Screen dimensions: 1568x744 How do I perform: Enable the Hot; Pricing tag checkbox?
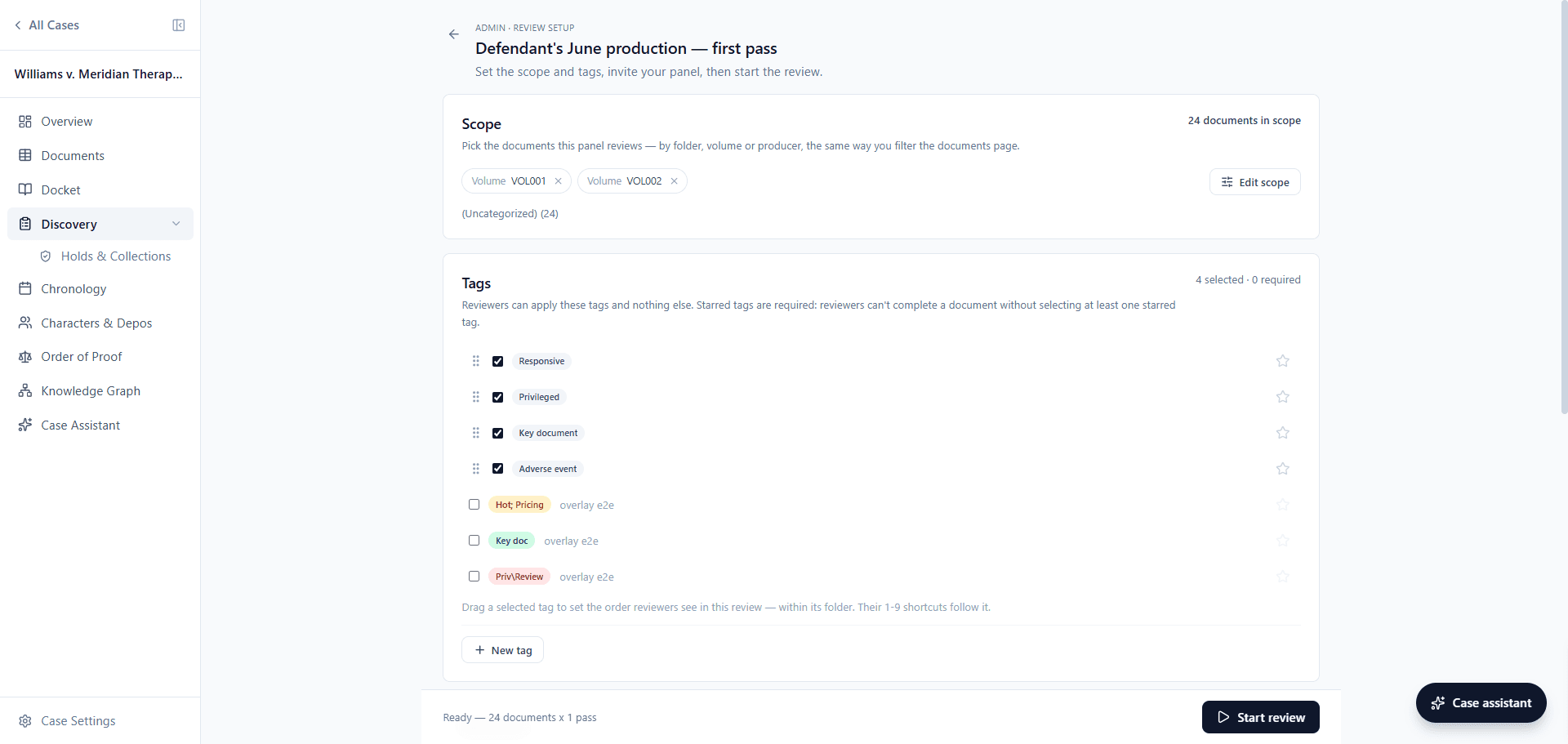[474, 505]
